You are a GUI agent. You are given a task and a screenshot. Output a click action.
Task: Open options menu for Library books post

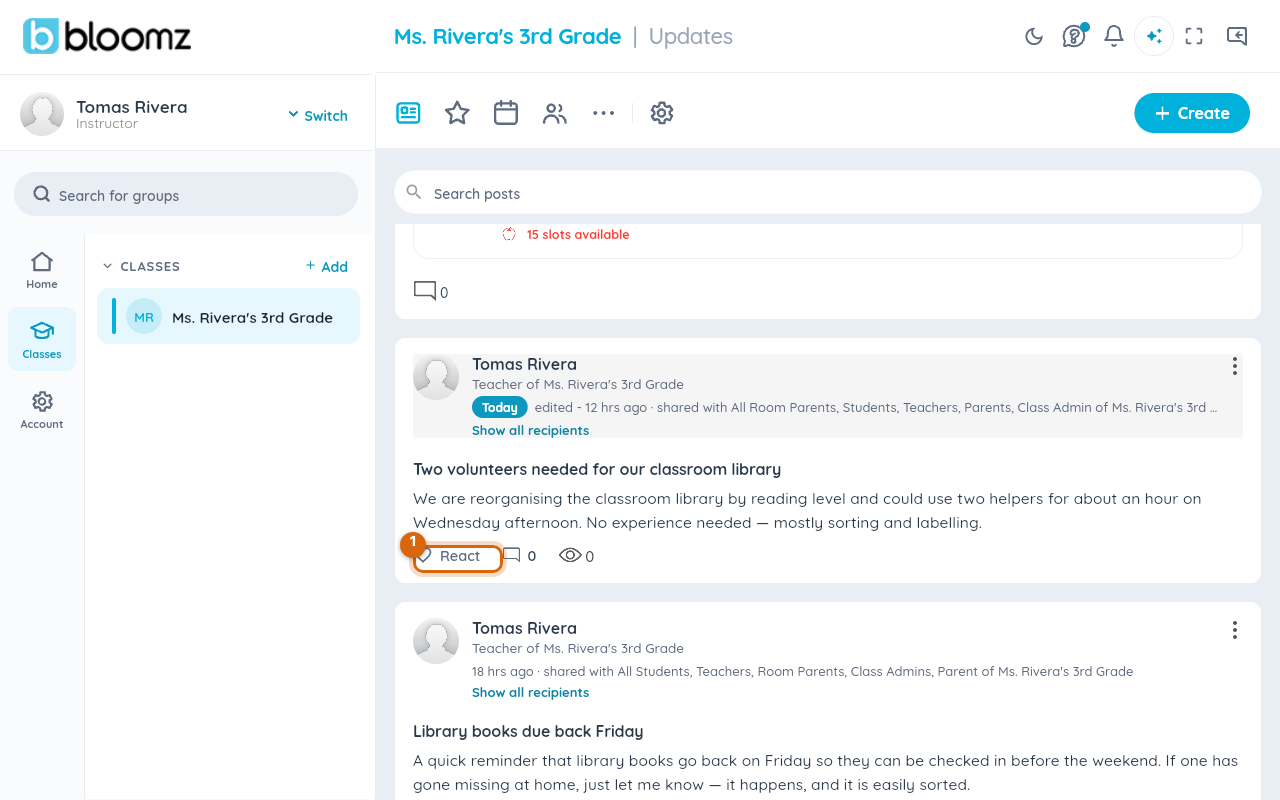tap(1235, 630)
